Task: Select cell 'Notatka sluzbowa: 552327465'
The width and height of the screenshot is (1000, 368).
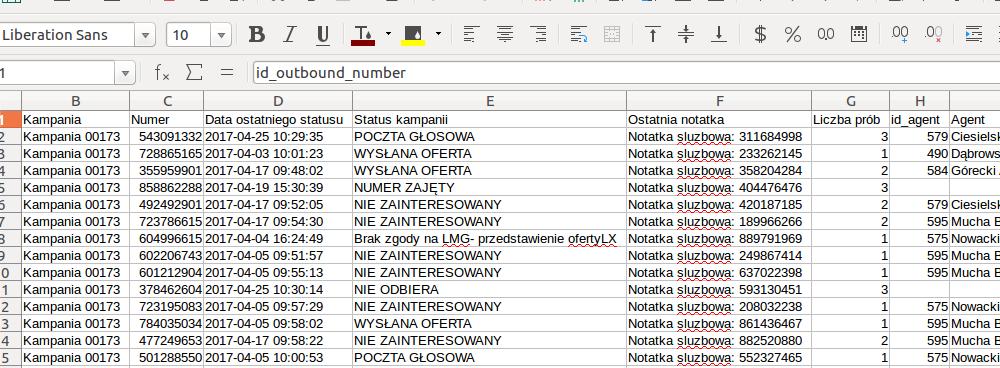Action: pyautogui.click(x=719, y=357)
